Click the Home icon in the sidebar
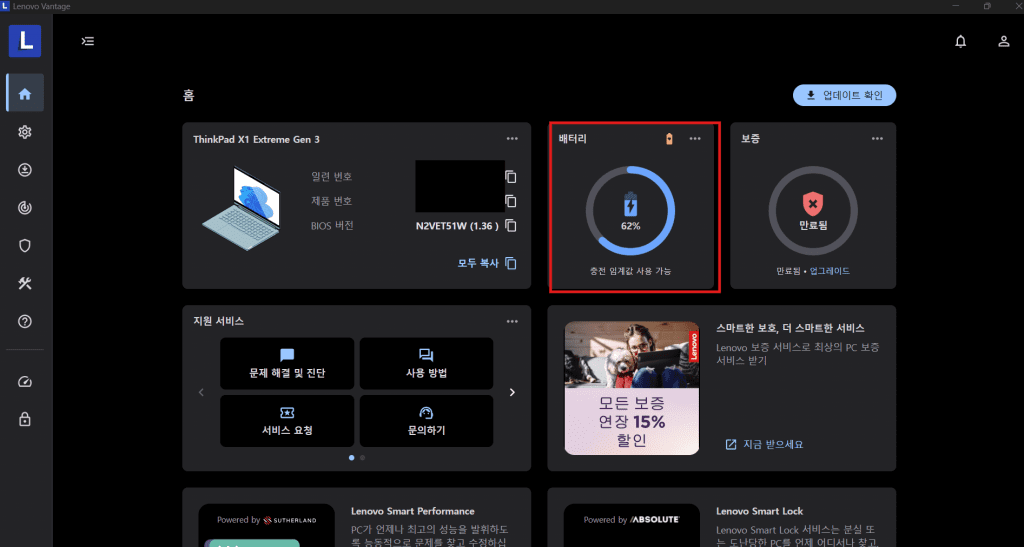This screenshot has height=547, width=1024. coord(25,94)
